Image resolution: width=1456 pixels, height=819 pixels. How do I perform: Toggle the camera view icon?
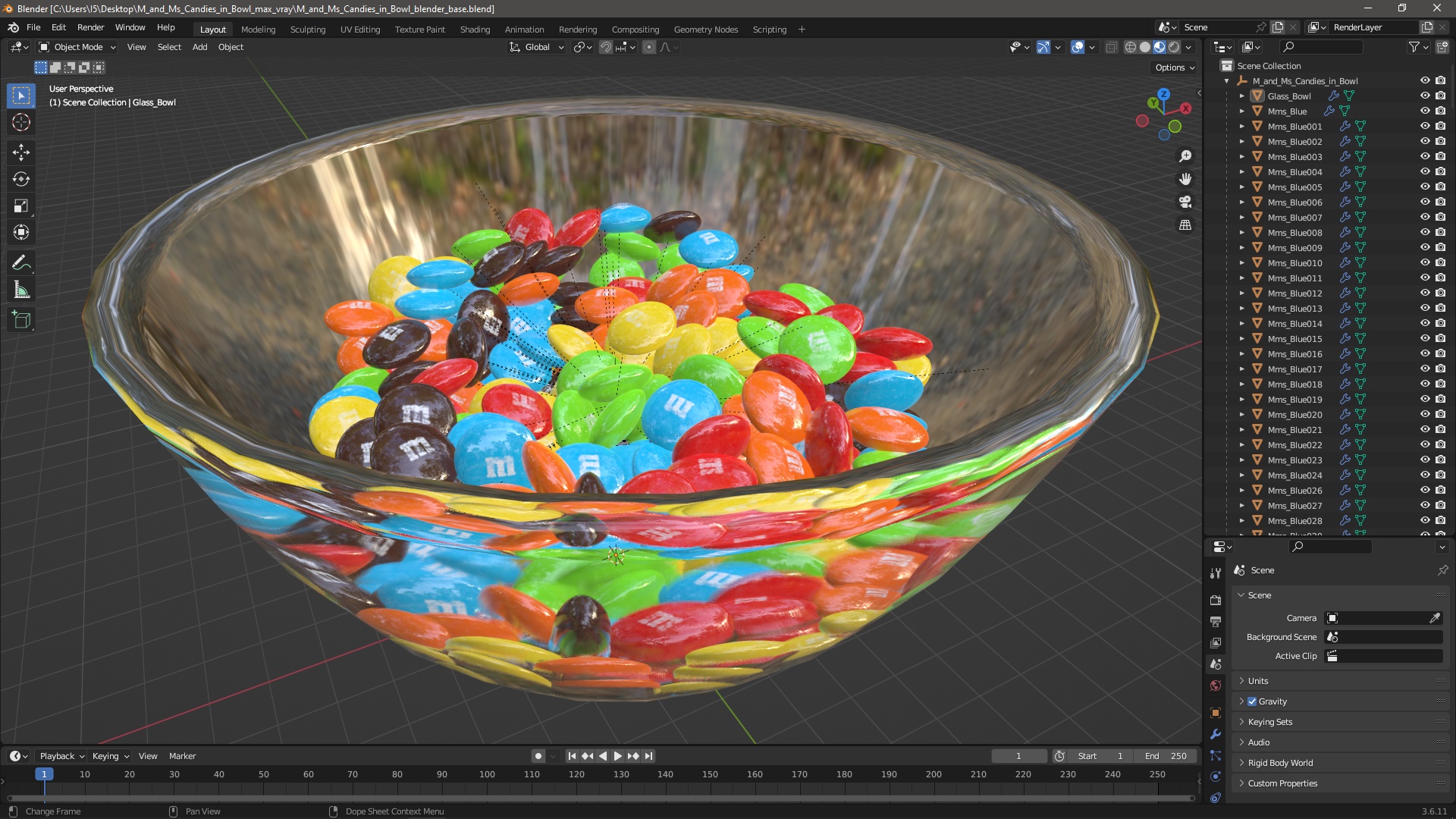click(1185, 202)
